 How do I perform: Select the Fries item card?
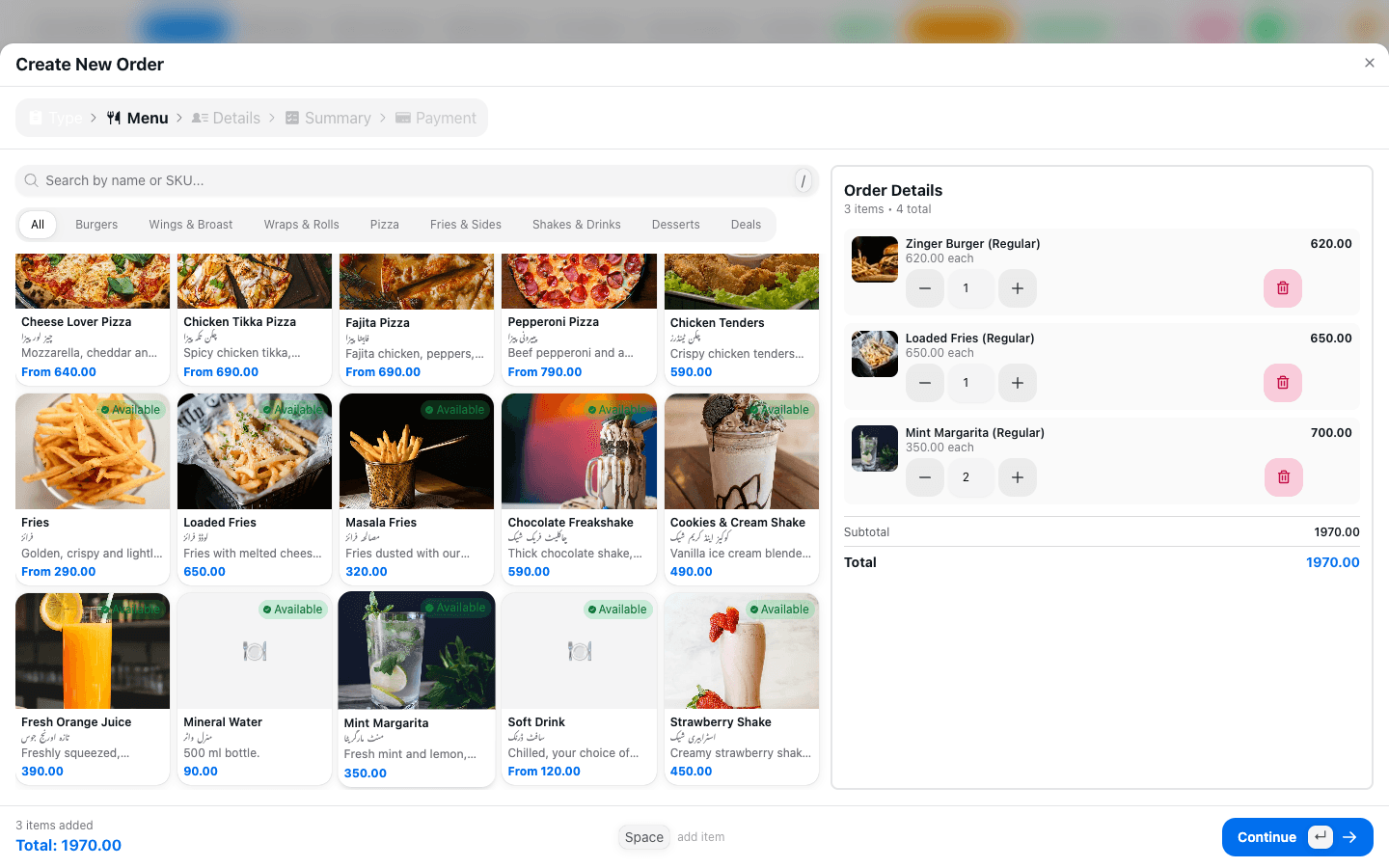coord(93,489)
